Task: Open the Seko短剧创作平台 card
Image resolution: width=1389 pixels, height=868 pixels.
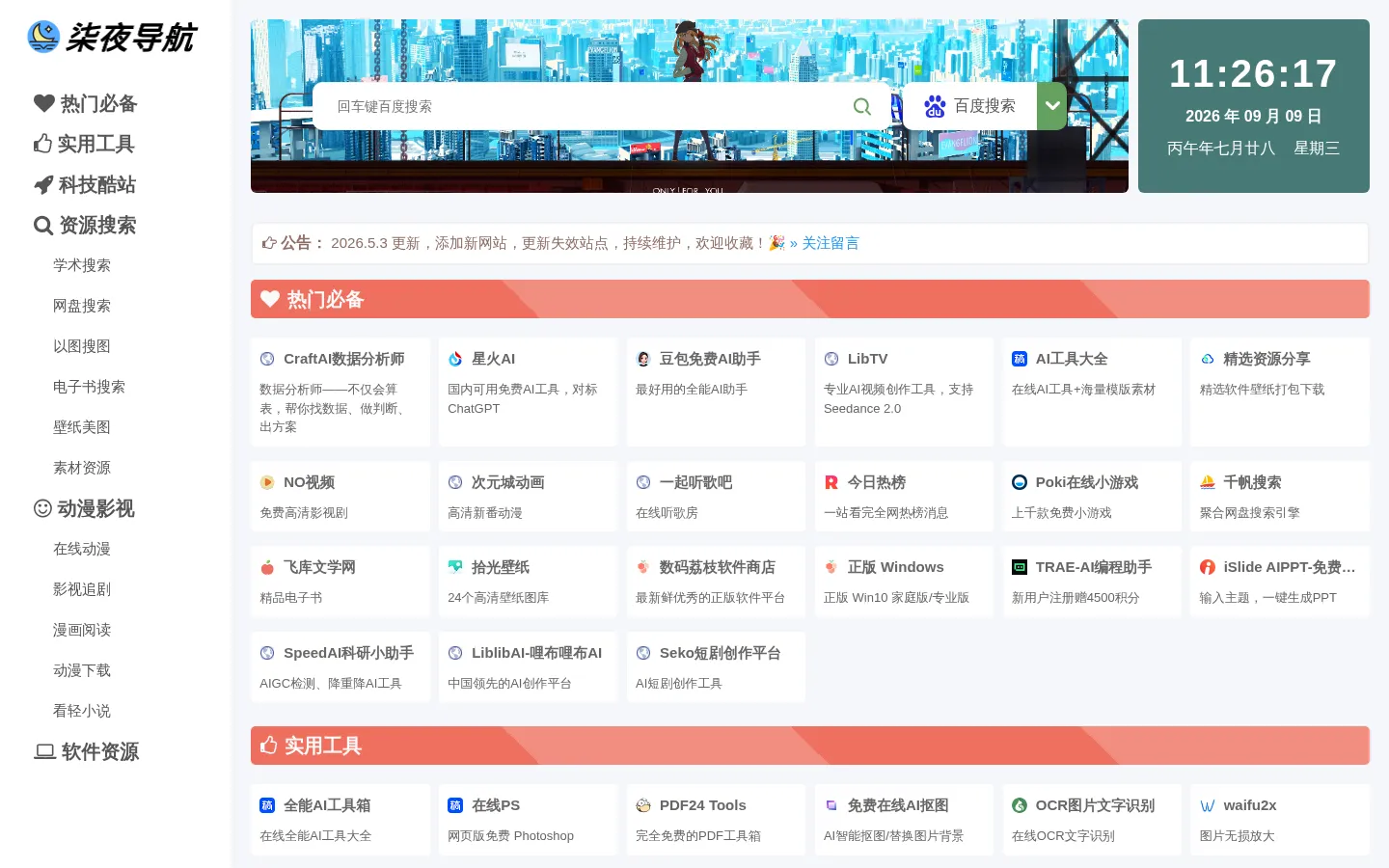Action: [716, 666]
